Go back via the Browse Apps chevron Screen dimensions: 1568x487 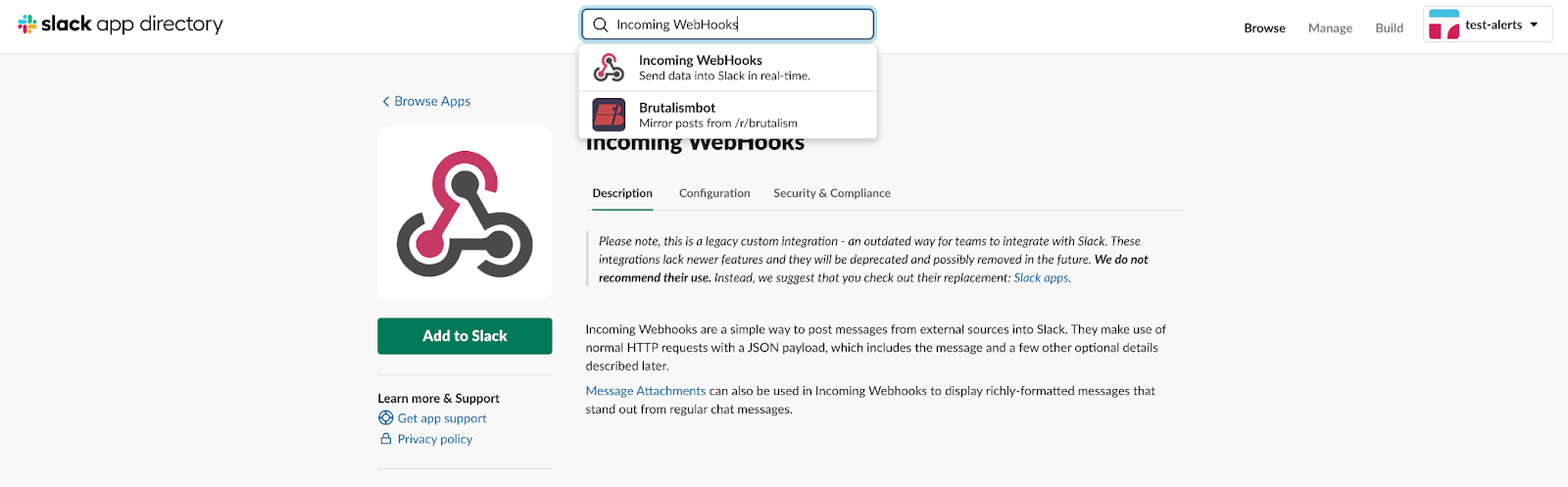pos(386,102)
